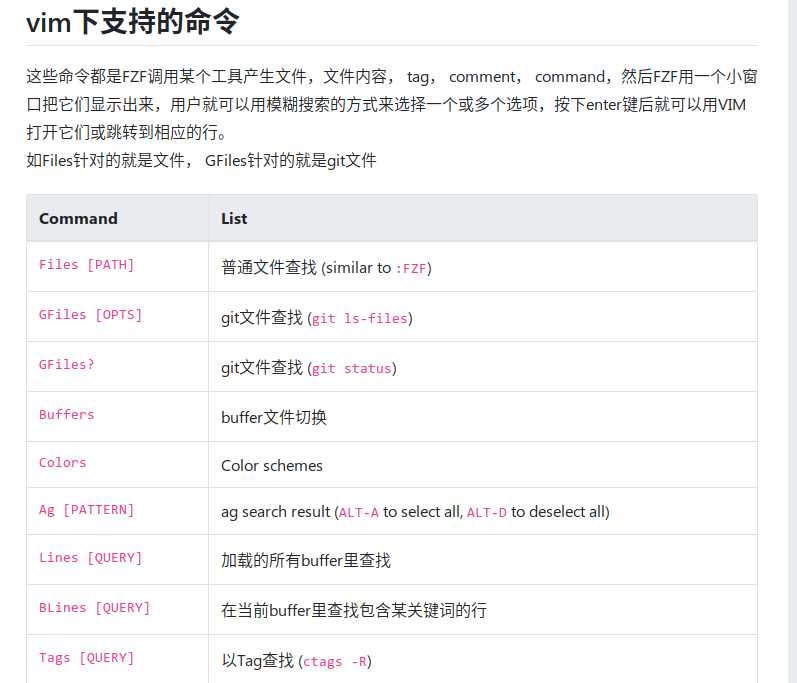The image size is (797, 683).
Task: Click the '加载的所有buffer里查找' description
Action: tap(306, 561)
